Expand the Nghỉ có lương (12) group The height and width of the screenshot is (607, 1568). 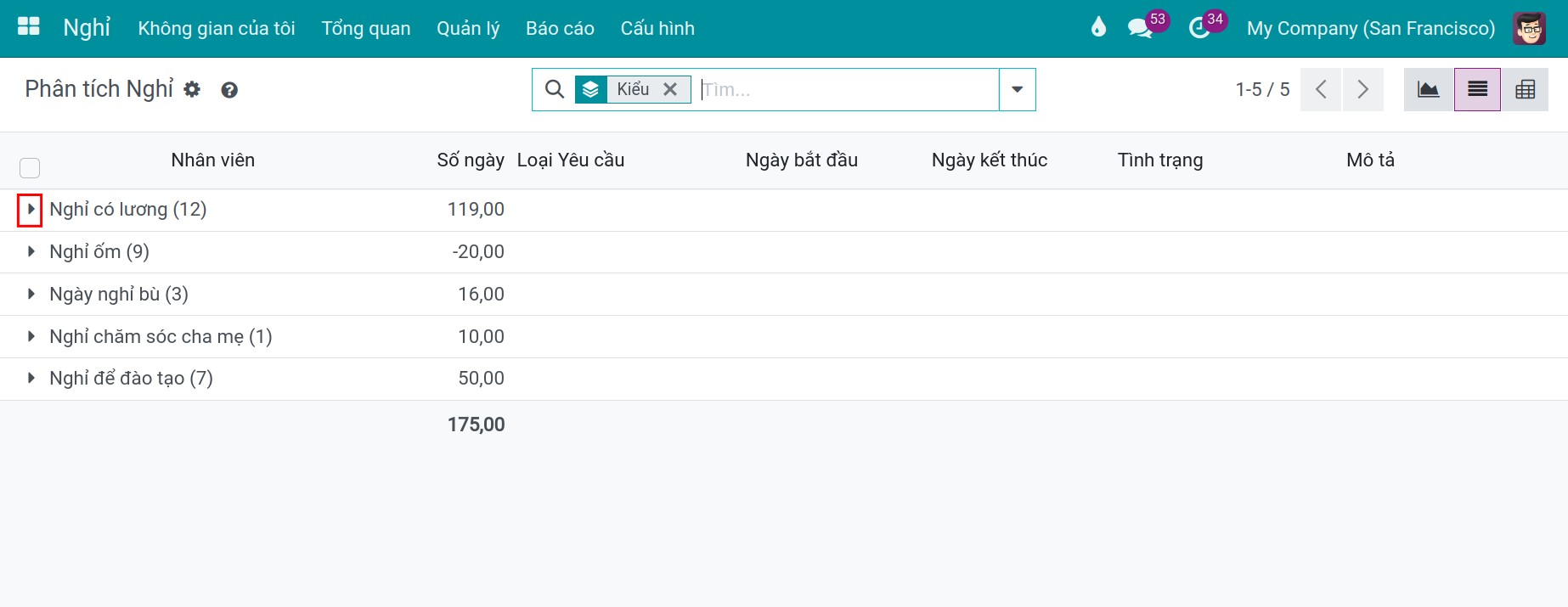(x=31, y=209)
